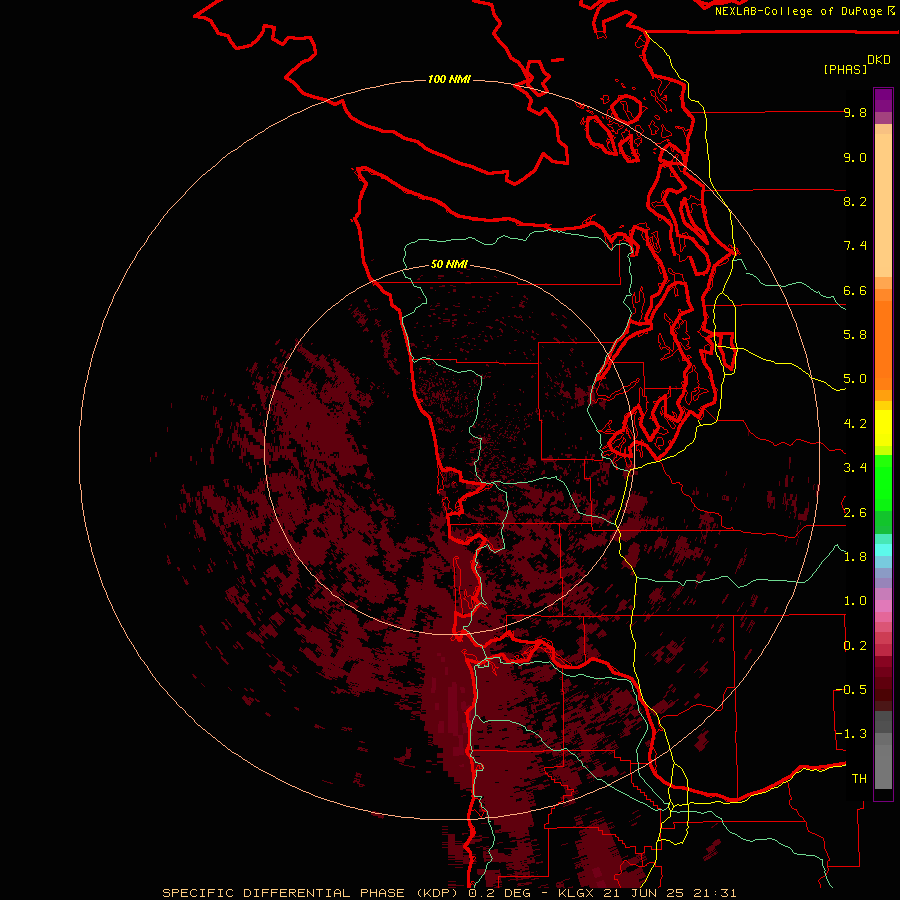Pick the yellow band beside 4.2
Screen dimensions: 900x900
click(x=883, y=428)
